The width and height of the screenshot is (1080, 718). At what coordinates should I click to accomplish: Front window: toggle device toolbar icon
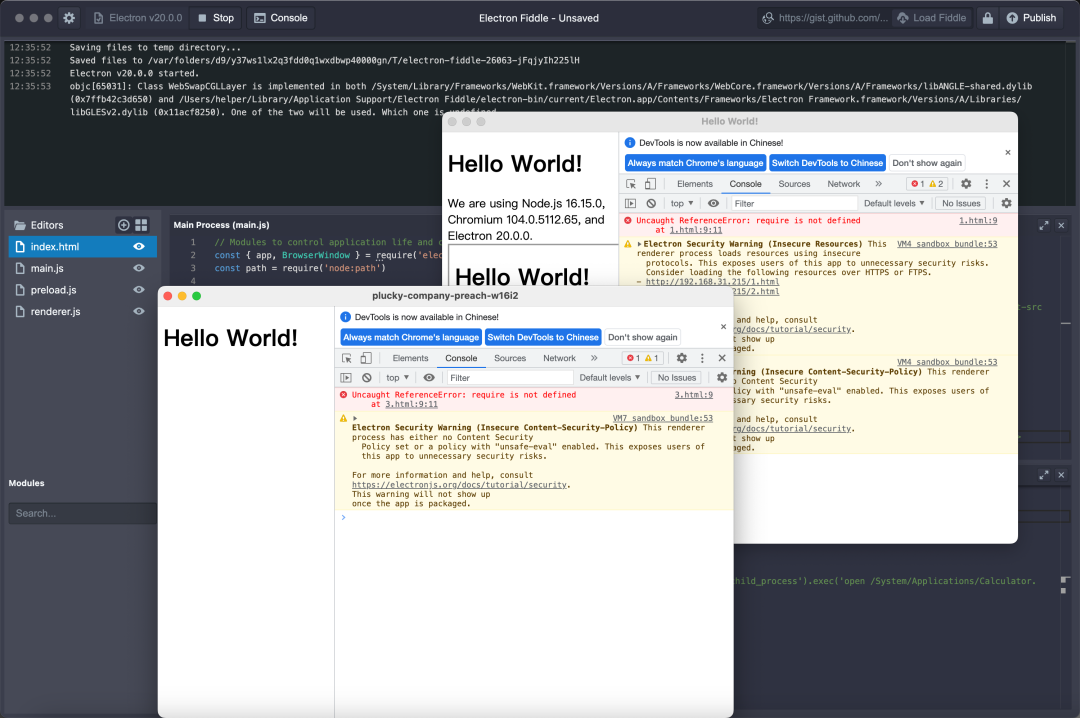coord(366,358)
